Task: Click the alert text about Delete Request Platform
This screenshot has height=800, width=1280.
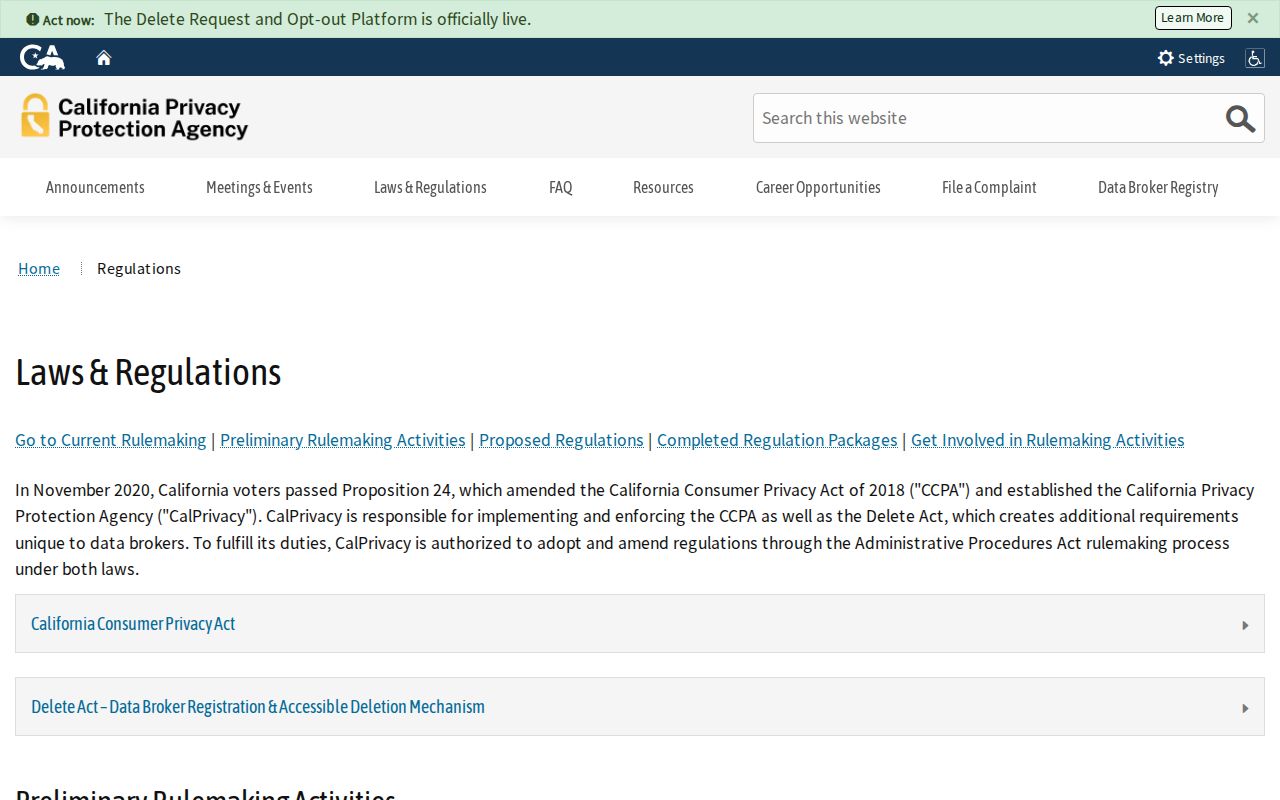Action: (318, 19)
